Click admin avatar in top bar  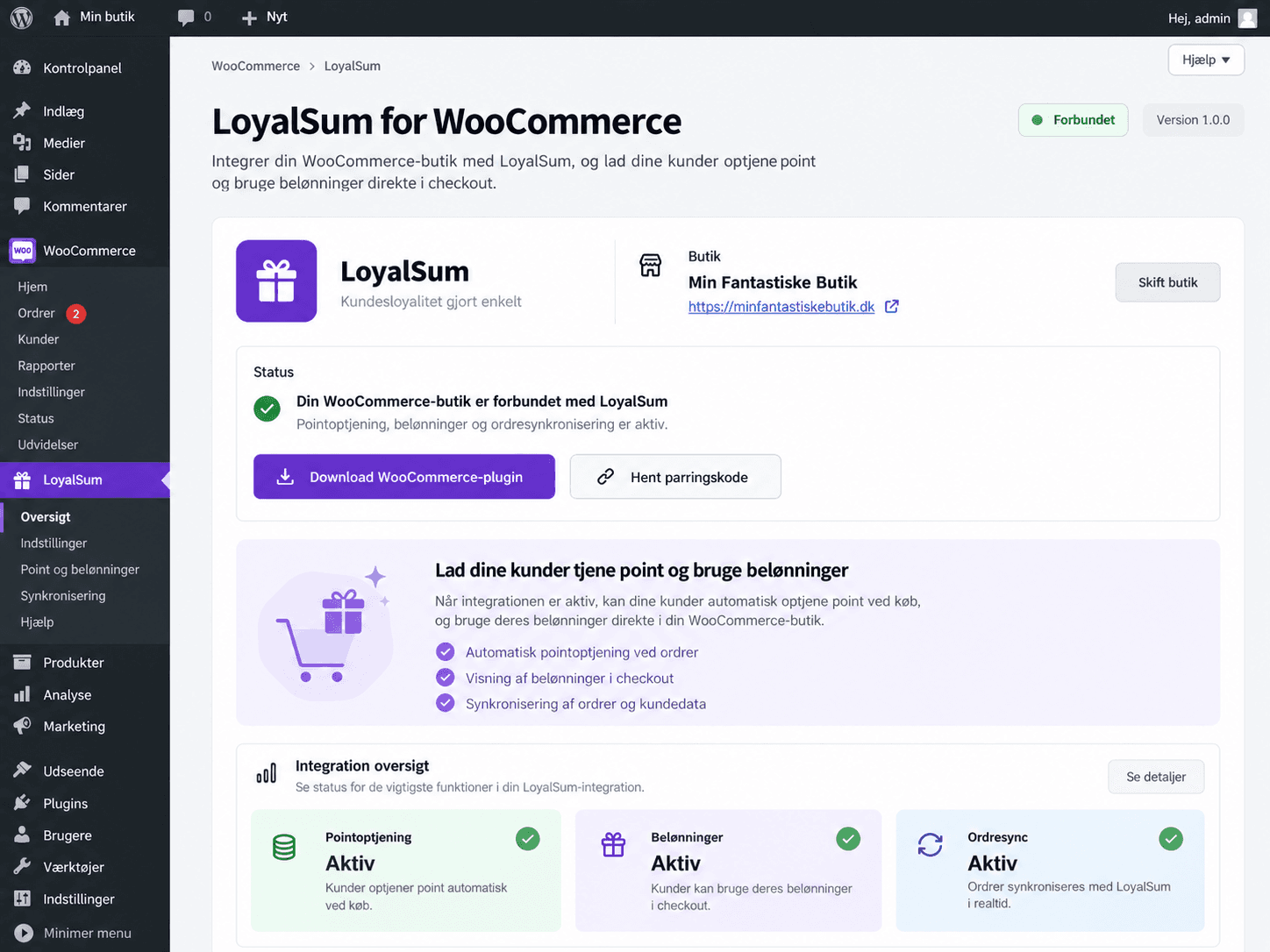[1247, 18]
